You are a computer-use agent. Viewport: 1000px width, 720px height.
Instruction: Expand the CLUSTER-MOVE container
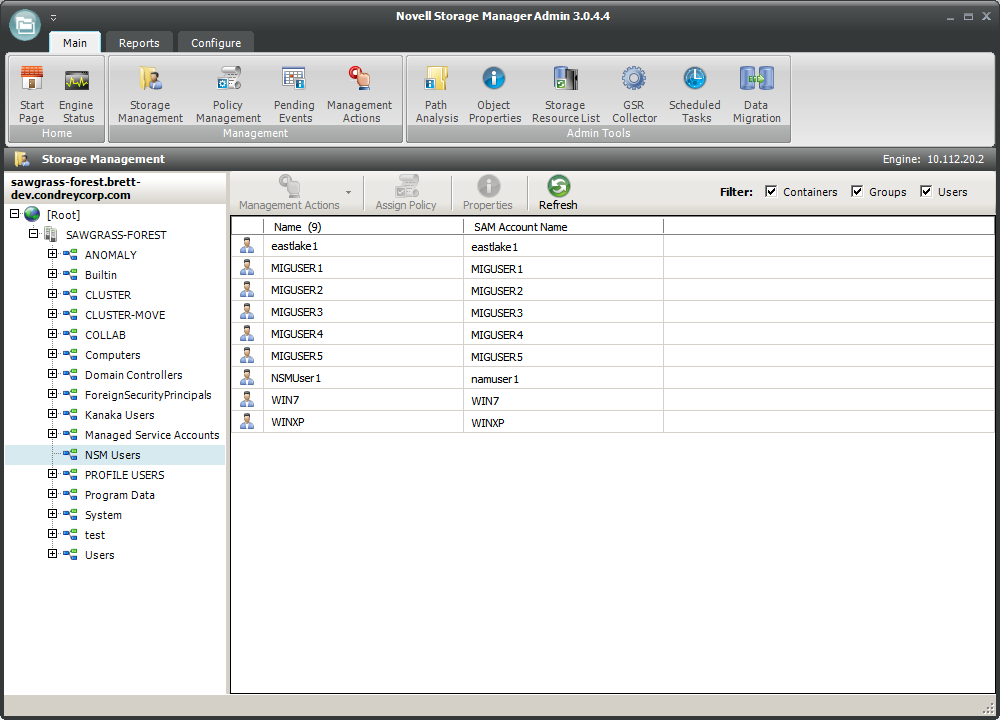coord(52,314)
